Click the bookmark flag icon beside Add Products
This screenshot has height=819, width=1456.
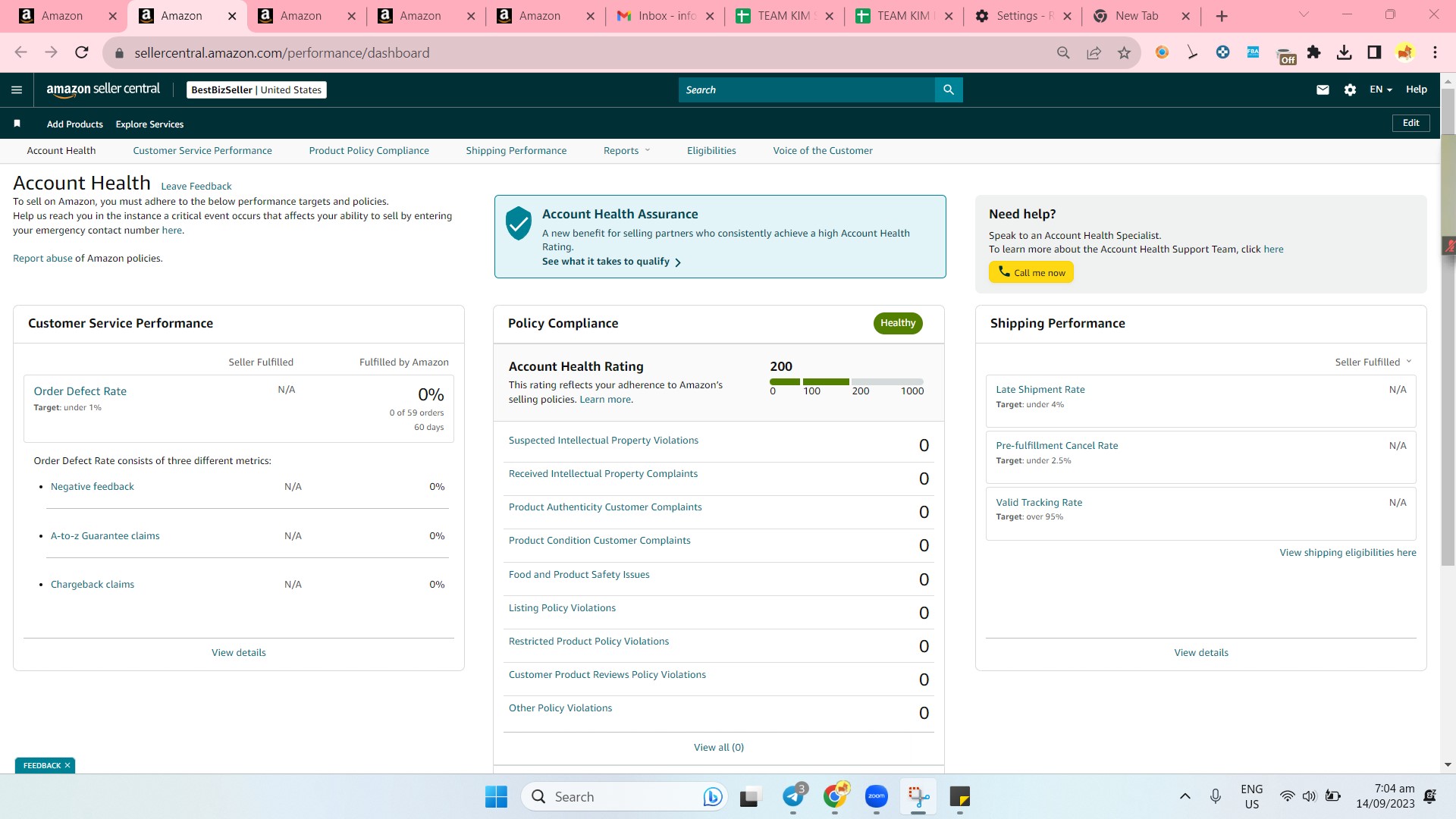[x=17, y=124]
